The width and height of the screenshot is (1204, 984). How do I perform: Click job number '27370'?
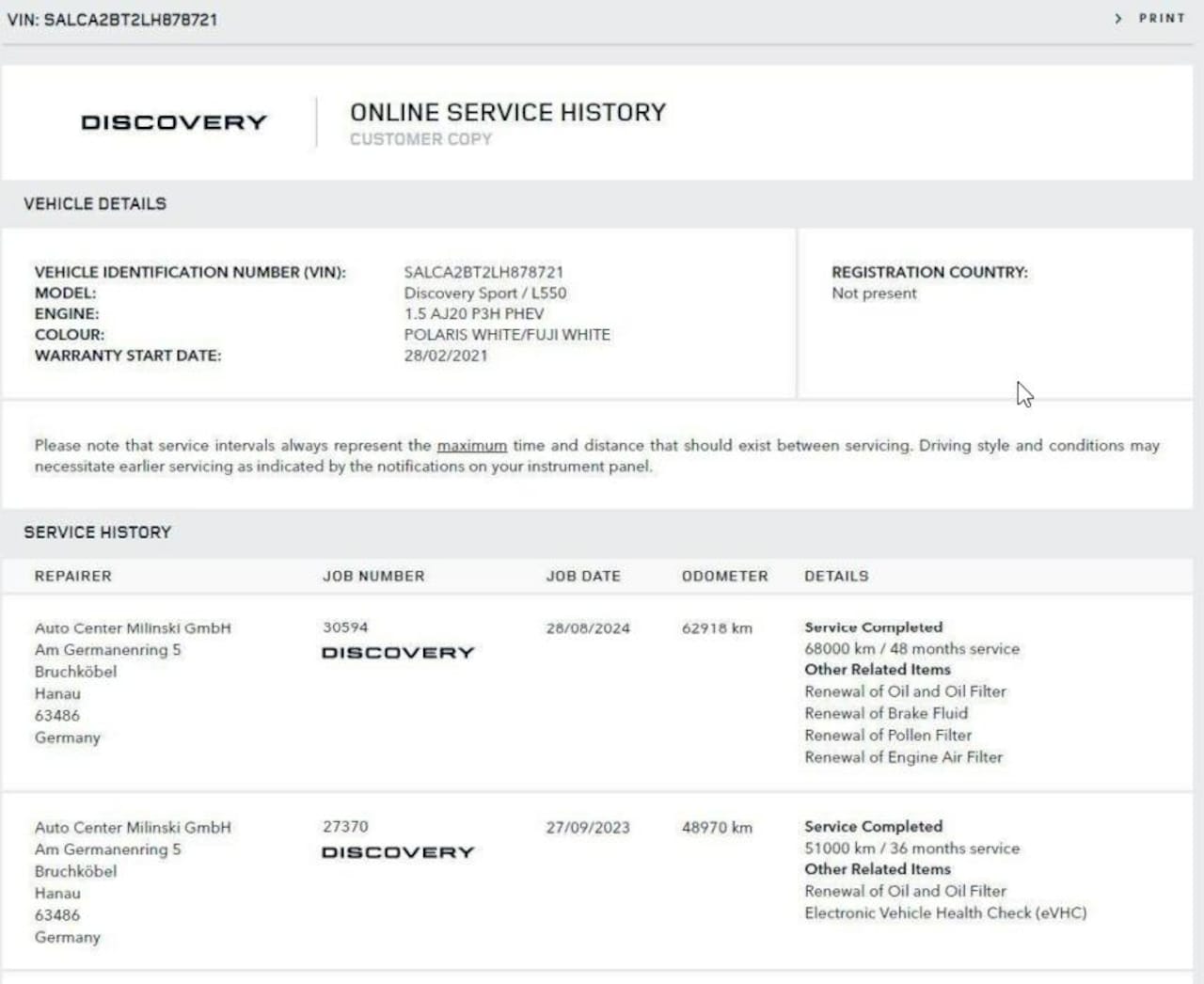(x=345, y=826)
